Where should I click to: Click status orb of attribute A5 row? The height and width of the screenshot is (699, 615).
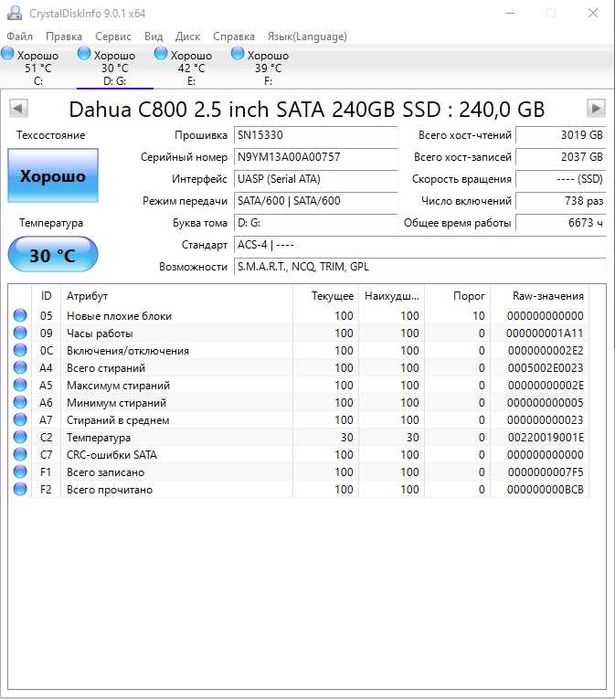[20, 385]
